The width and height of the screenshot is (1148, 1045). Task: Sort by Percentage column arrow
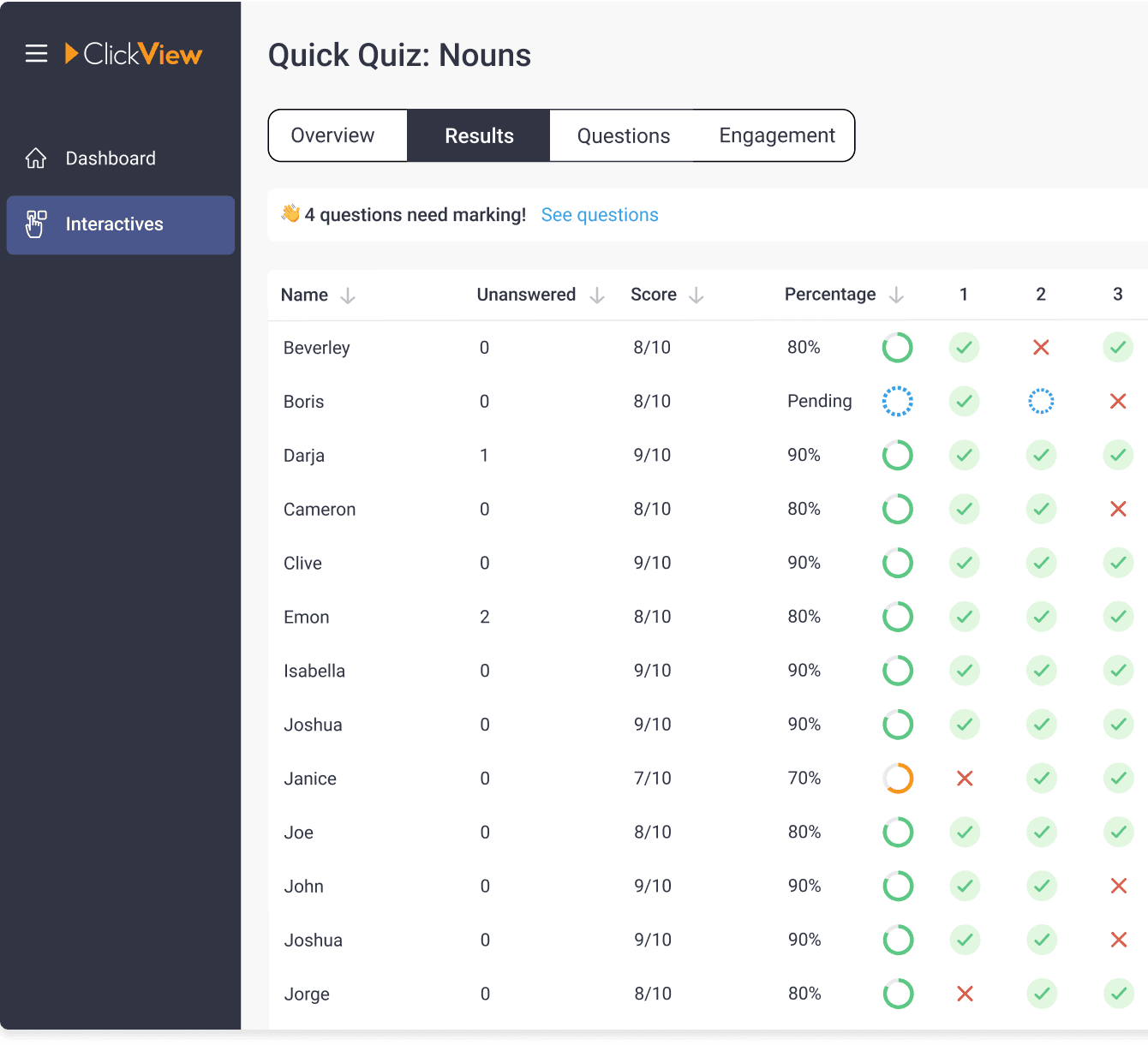(x=896, y=296)
